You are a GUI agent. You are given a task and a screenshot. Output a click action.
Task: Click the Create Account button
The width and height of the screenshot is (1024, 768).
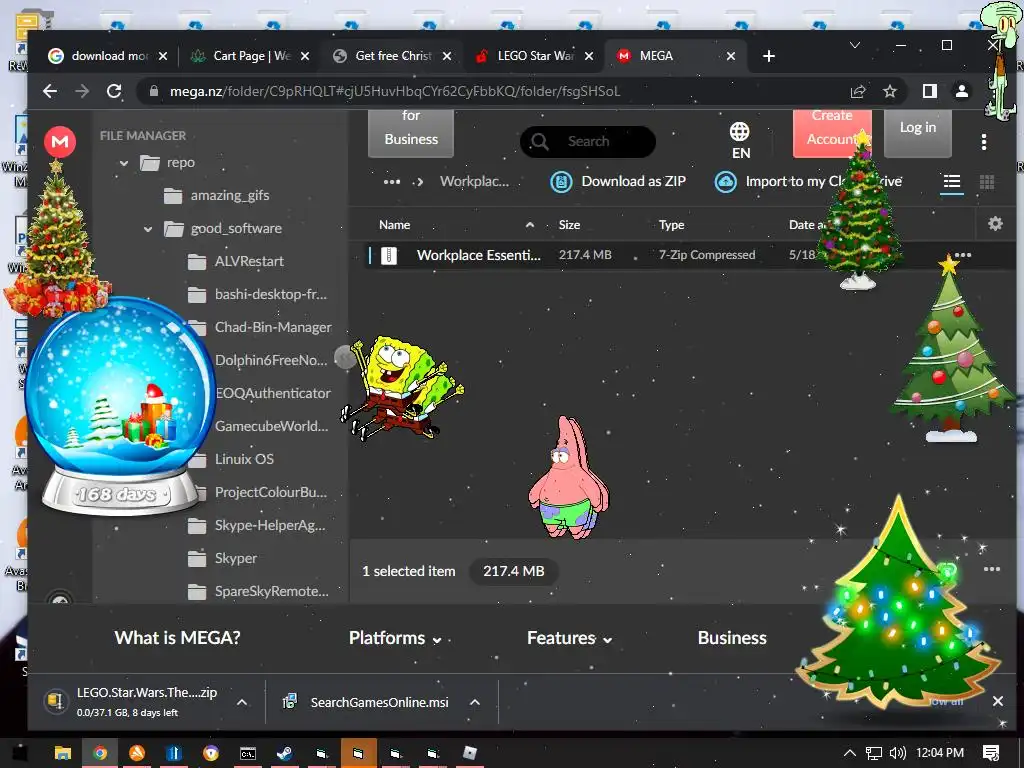pyautogui.click(x=832, y=133)
